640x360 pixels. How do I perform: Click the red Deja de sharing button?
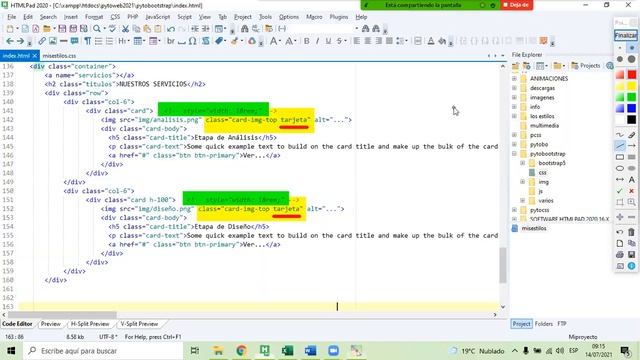point(516,5)
